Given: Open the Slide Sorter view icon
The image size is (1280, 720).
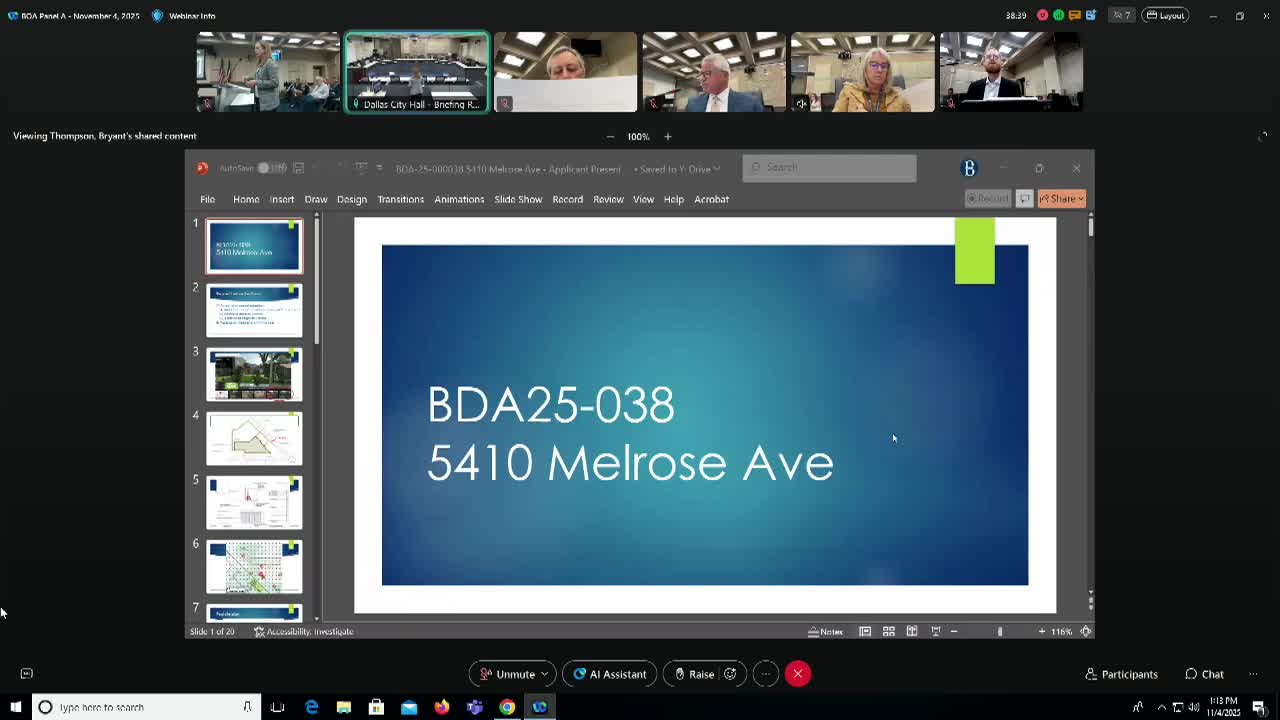Looking at the screenshot, I should tap(889, 631).
